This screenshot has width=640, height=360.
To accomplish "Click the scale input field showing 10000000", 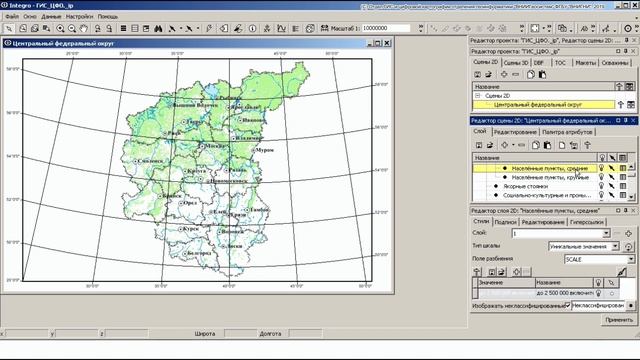I will click(x=386, y=28).
